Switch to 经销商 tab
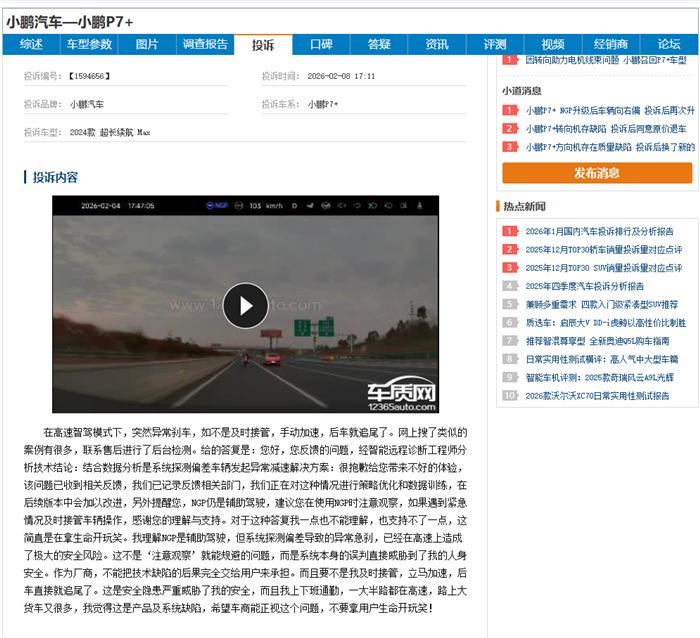Screen dimensions: 700x638 (x=611, y=44)
